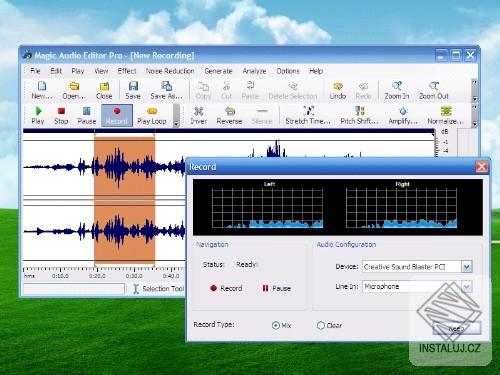The width and height of the screenshot is (500, 375).
Task: Click the highlighted Record toolbar button
Action: 117,115
